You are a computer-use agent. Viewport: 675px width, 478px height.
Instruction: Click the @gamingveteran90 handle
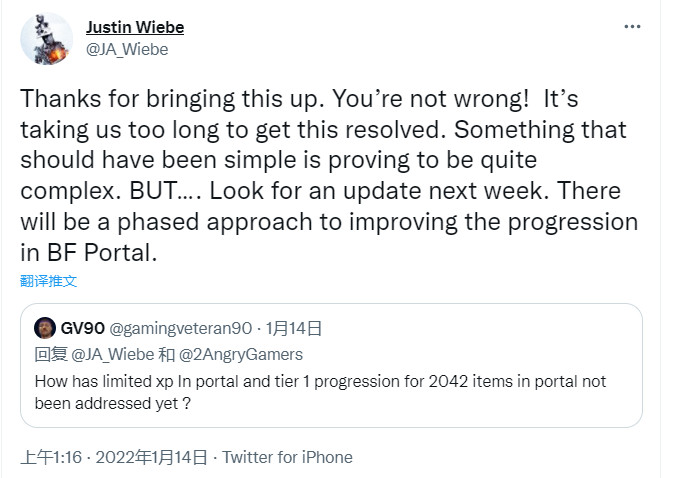[178, 328]
